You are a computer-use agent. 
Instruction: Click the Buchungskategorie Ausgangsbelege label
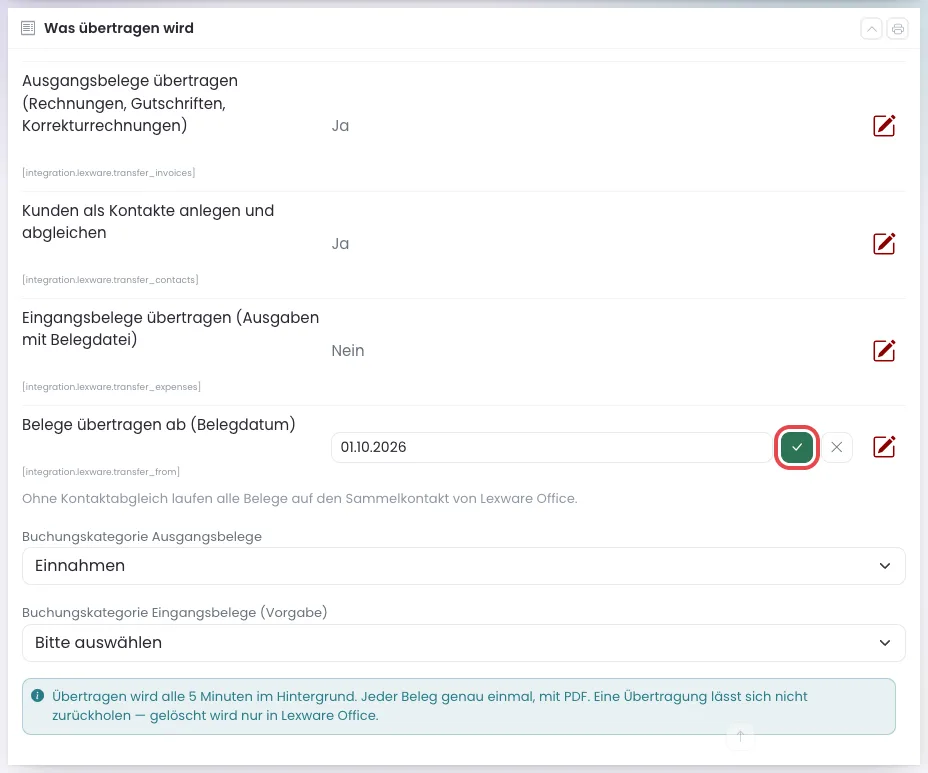pos(142,536)
